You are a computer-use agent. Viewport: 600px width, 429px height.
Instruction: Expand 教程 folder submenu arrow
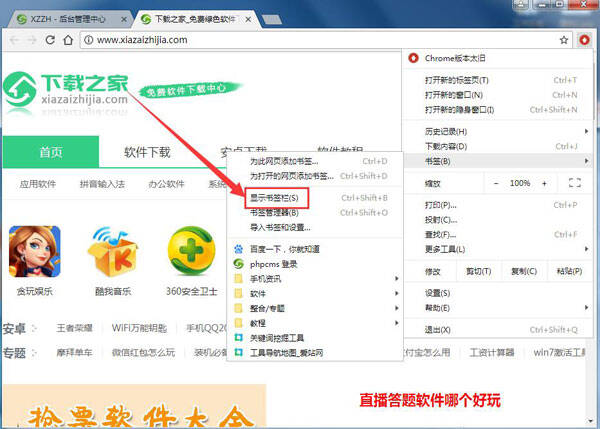396,323
